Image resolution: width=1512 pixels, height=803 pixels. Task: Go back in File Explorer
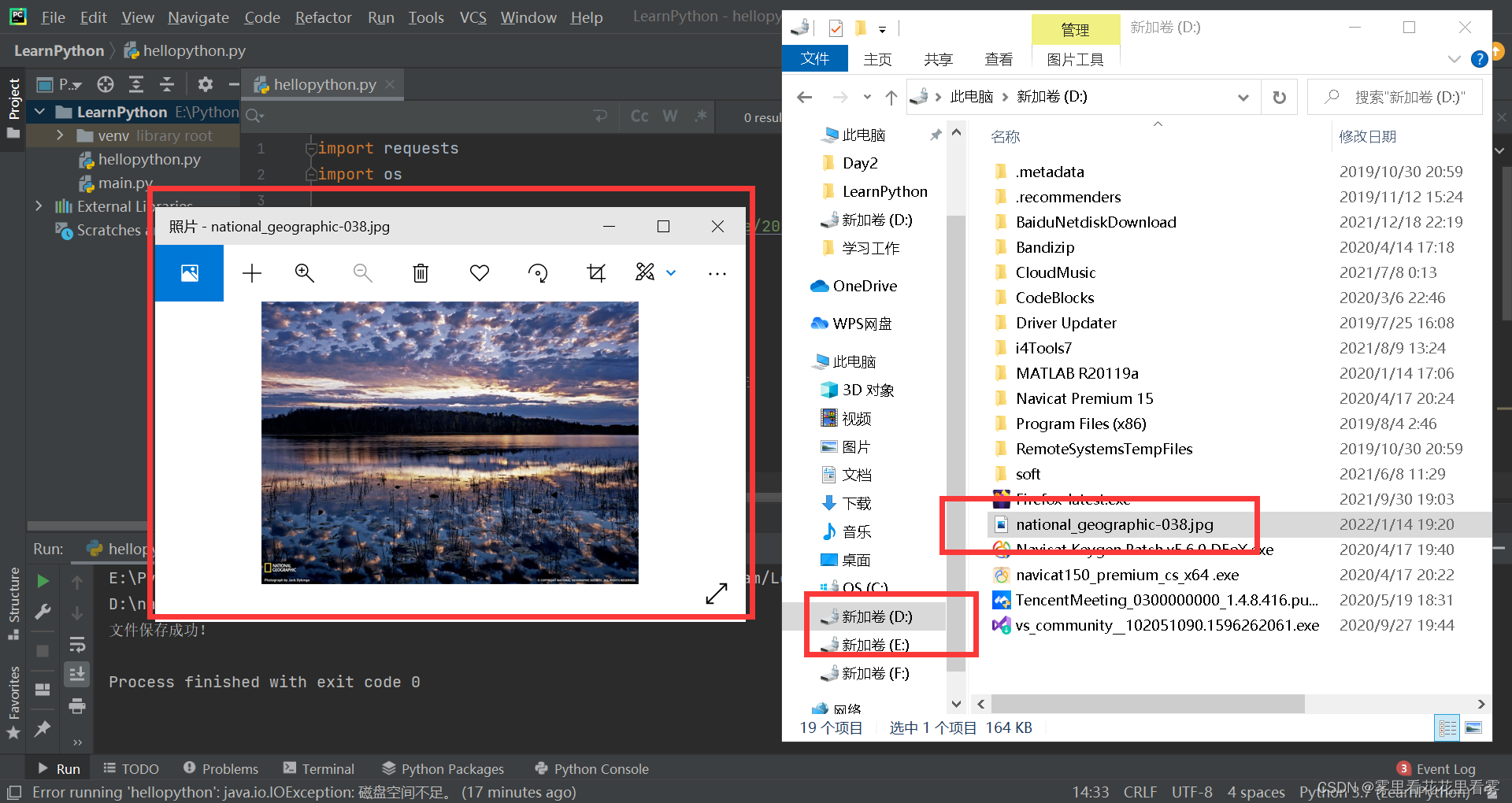point(804,97)
